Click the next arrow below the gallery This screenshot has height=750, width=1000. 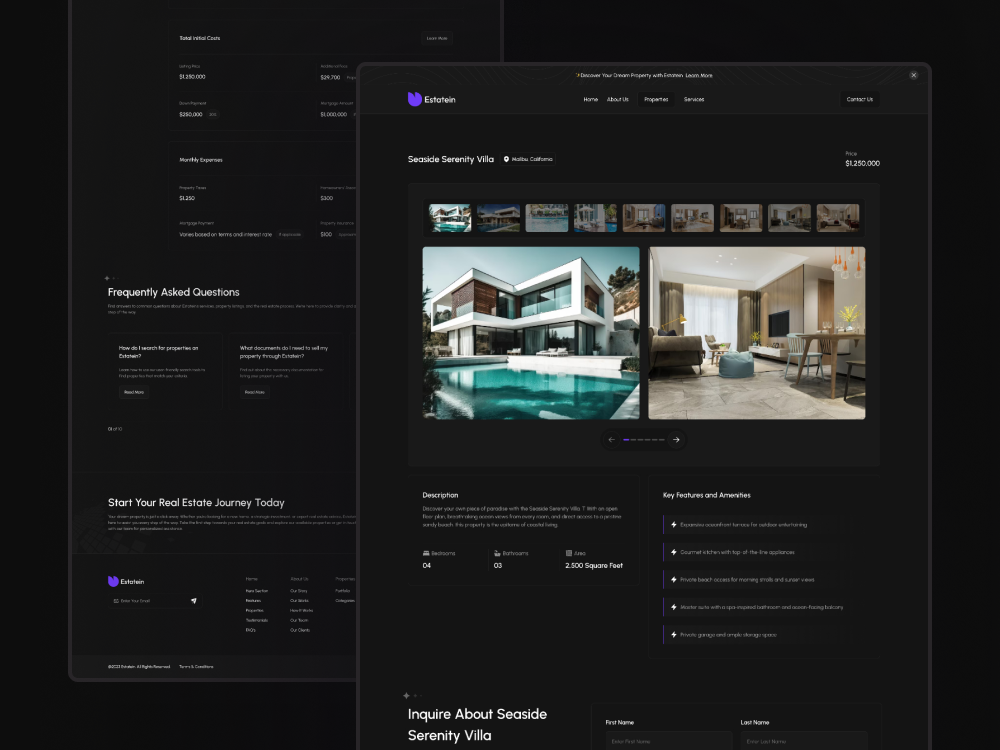[x=677, y=439]
